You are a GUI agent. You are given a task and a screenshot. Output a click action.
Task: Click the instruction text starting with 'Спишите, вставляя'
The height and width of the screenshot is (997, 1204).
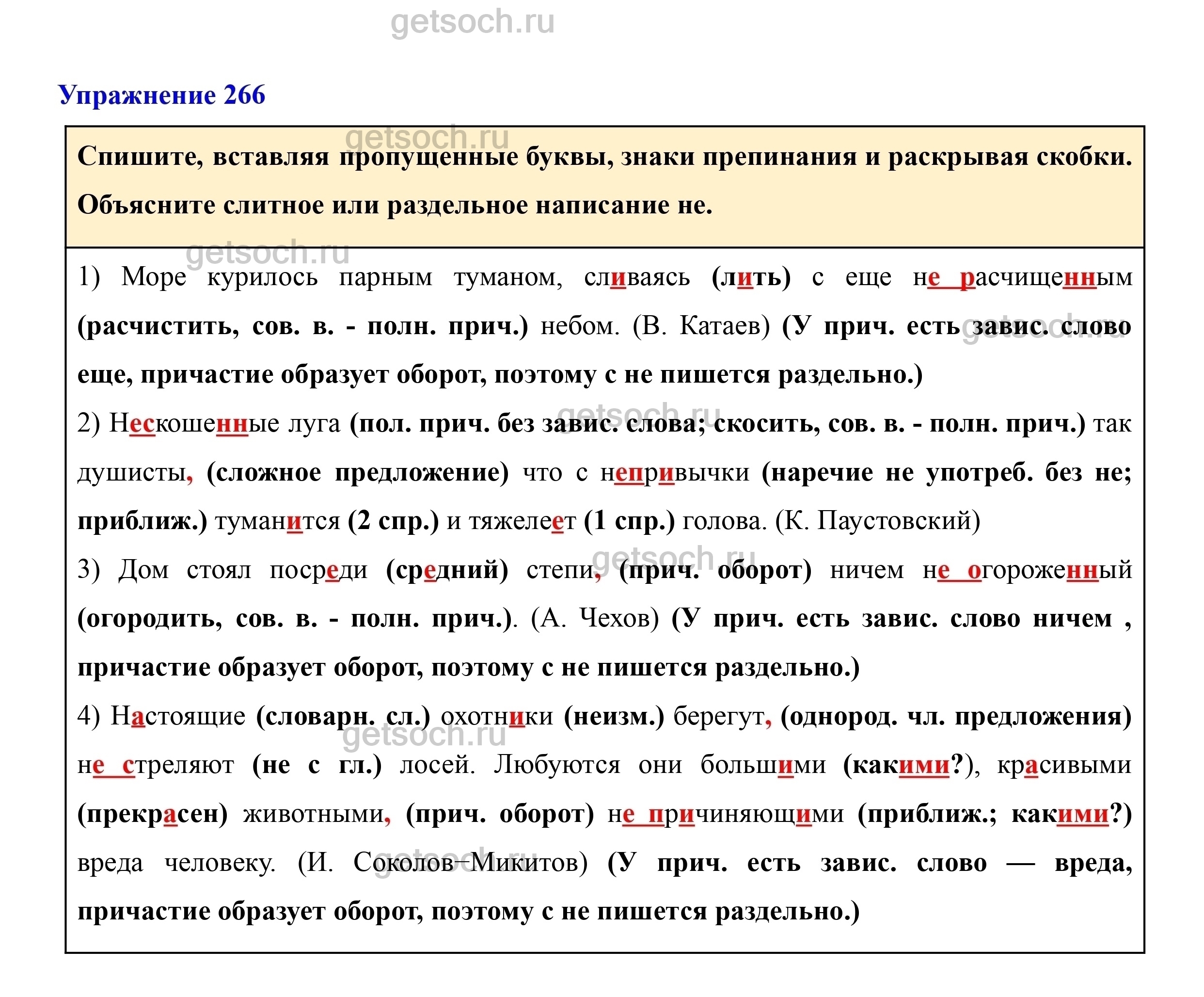604,157
